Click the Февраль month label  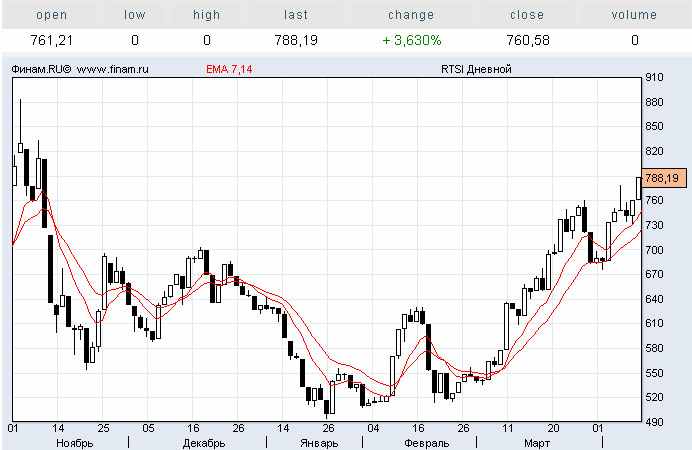(x=426, y=443)
